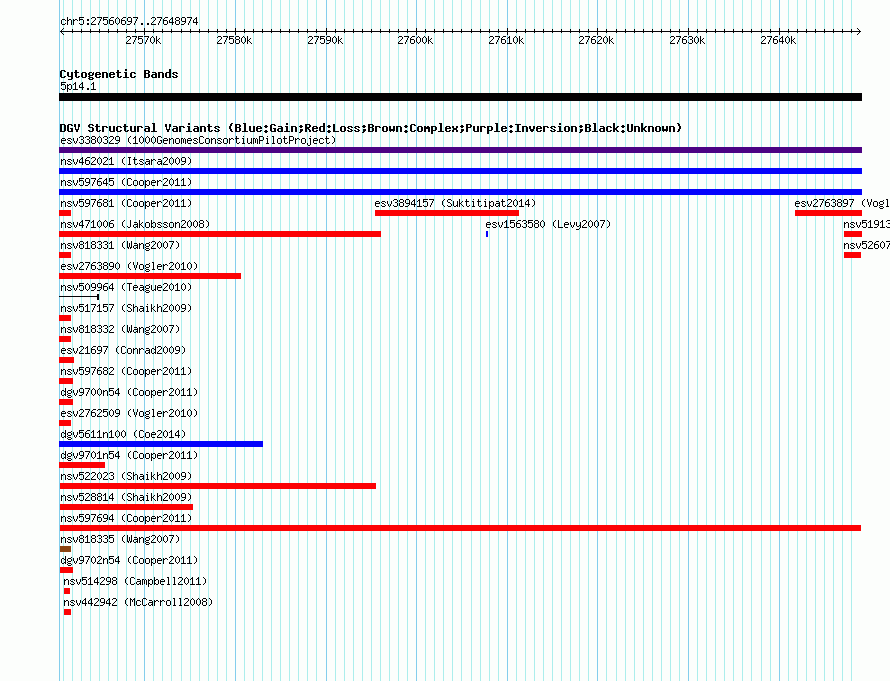
Task: Select the nsv471006 red loss bar
Action: [220, 234]
